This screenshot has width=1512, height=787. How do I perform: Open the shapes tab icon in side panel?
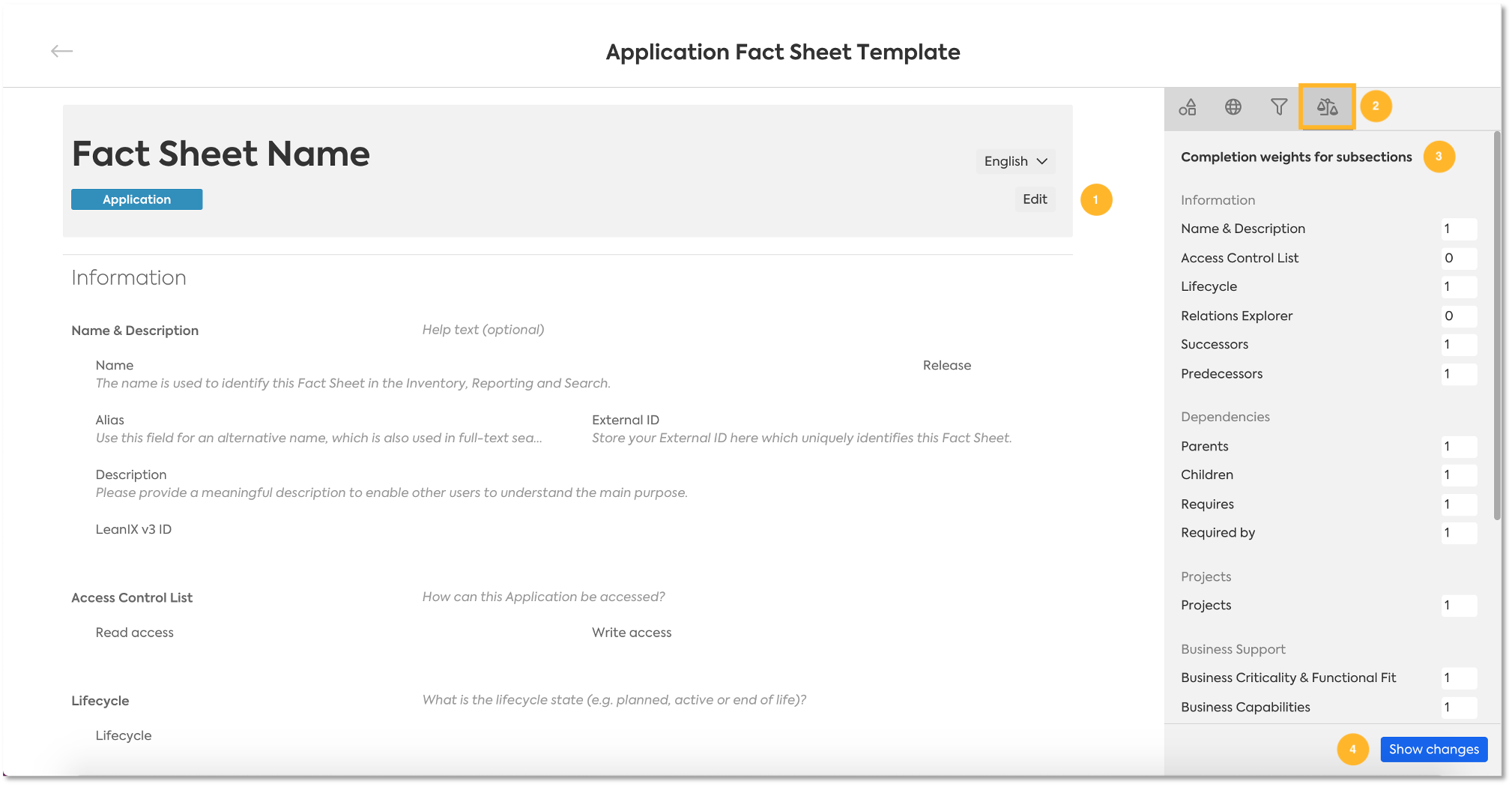pyautogui.click(x=1188, y=107)
